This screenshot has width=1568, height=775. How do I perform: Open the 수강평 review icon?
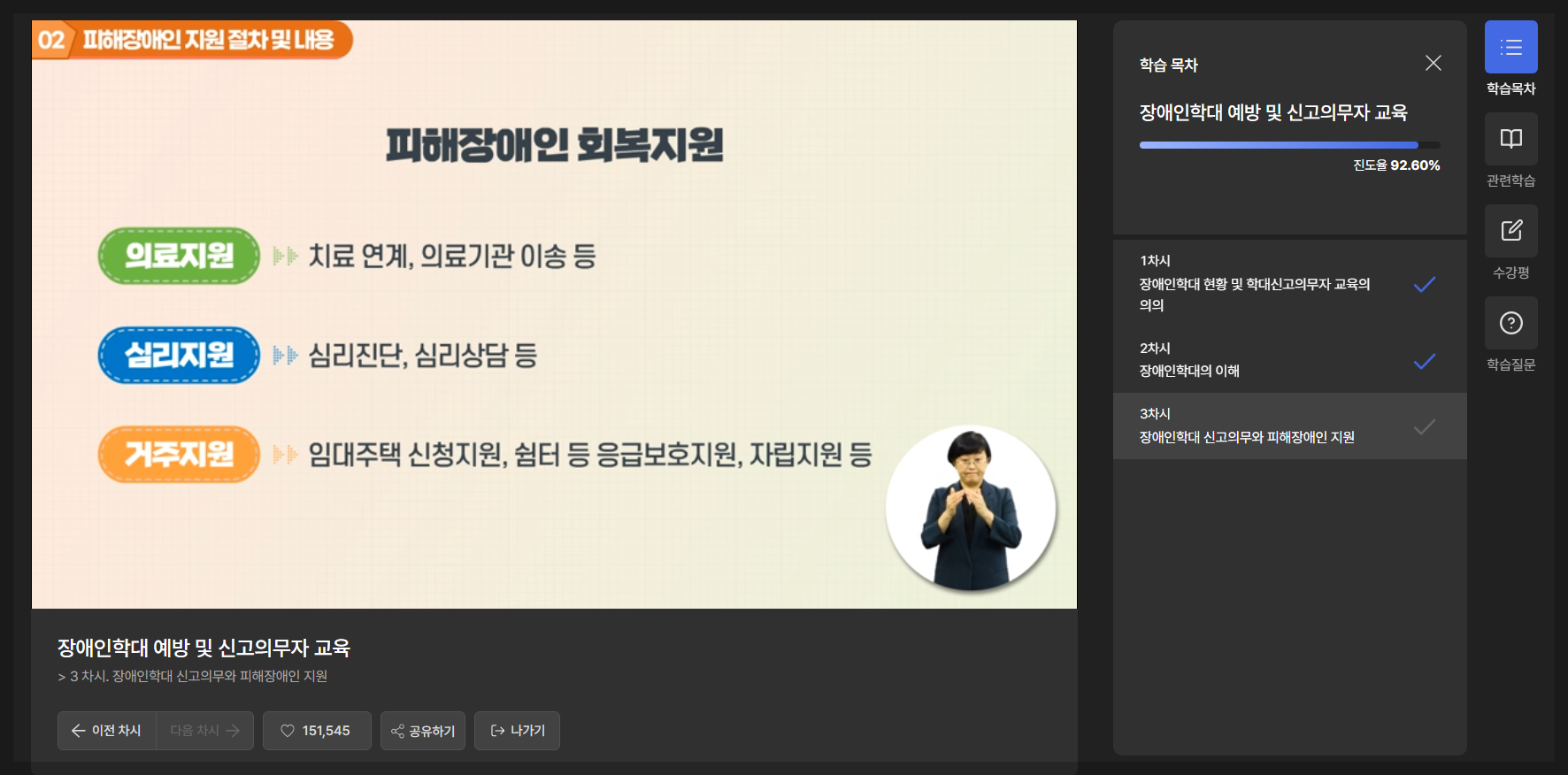click(1510, 231)
